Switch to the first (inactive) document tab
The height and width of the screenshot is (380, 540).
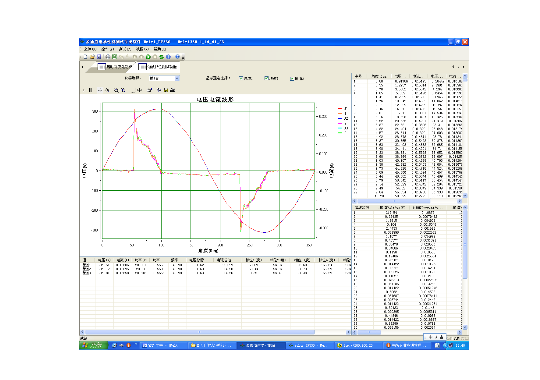tap(115, 66)
